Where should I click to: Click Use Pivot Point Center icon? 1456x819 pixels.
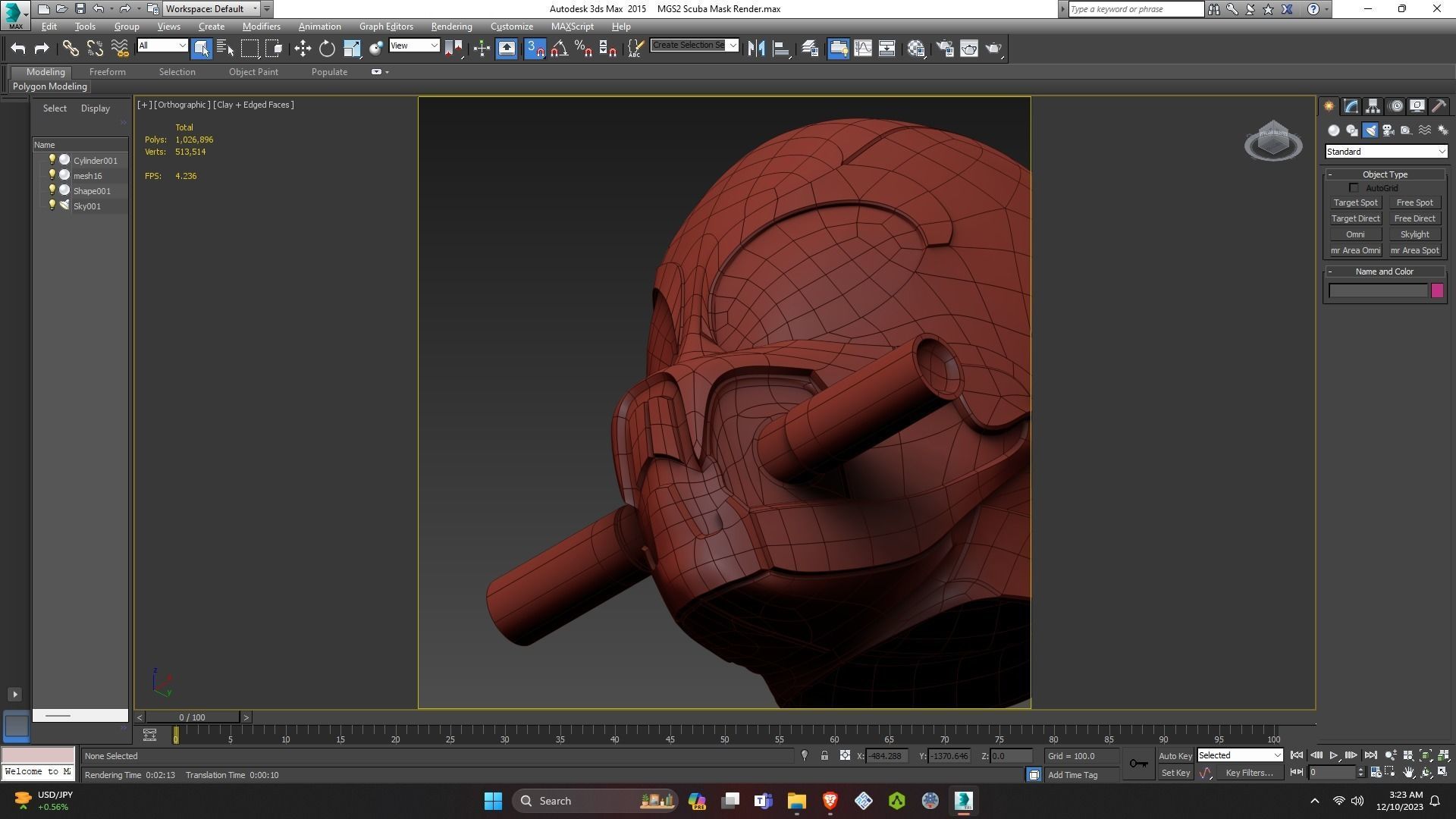click(x=454, y=49)
